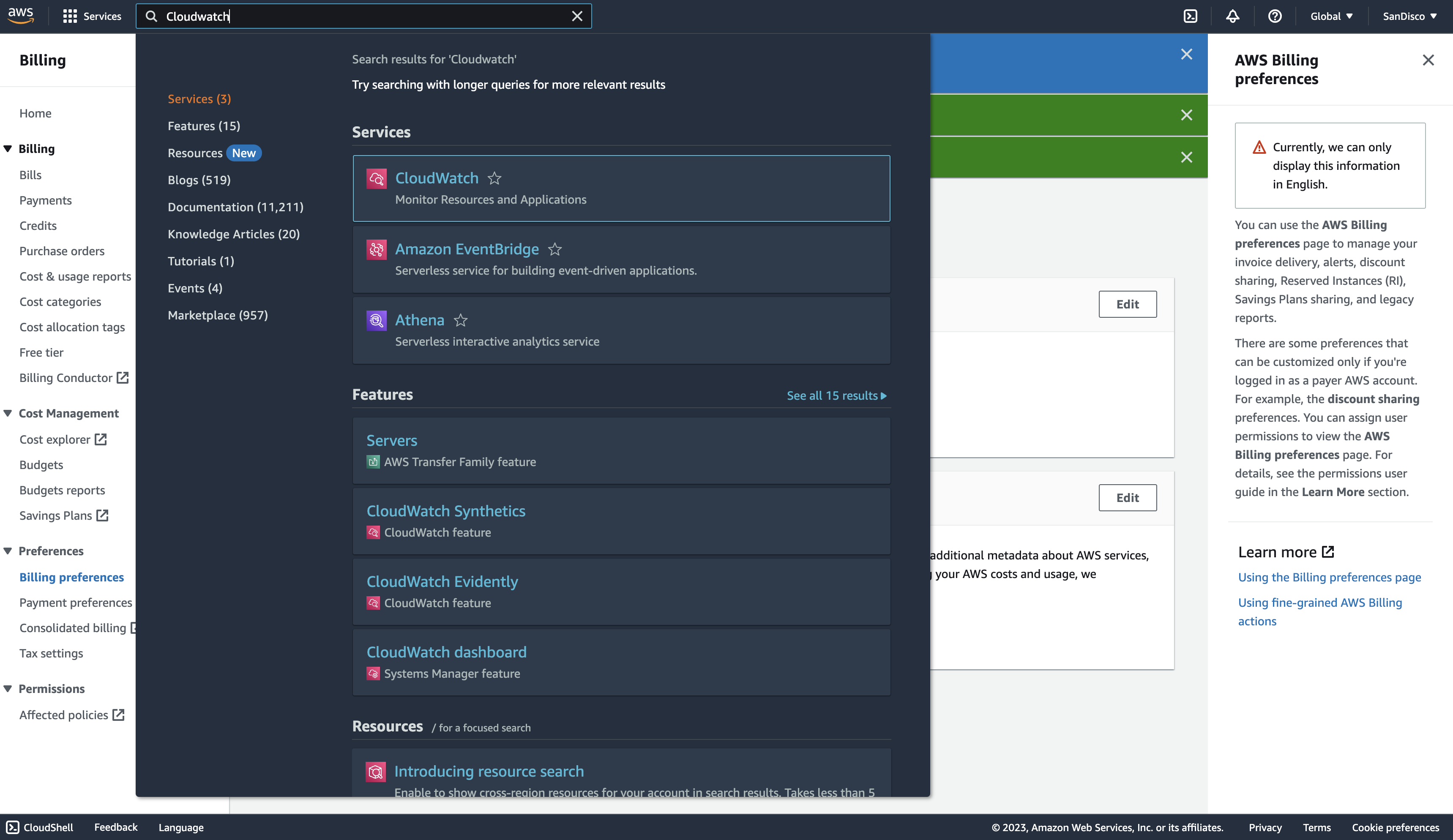Collapse the Cost Management sidebar section
The image size is (1453, 840).
pyautogui.click(x=8, y=413)
